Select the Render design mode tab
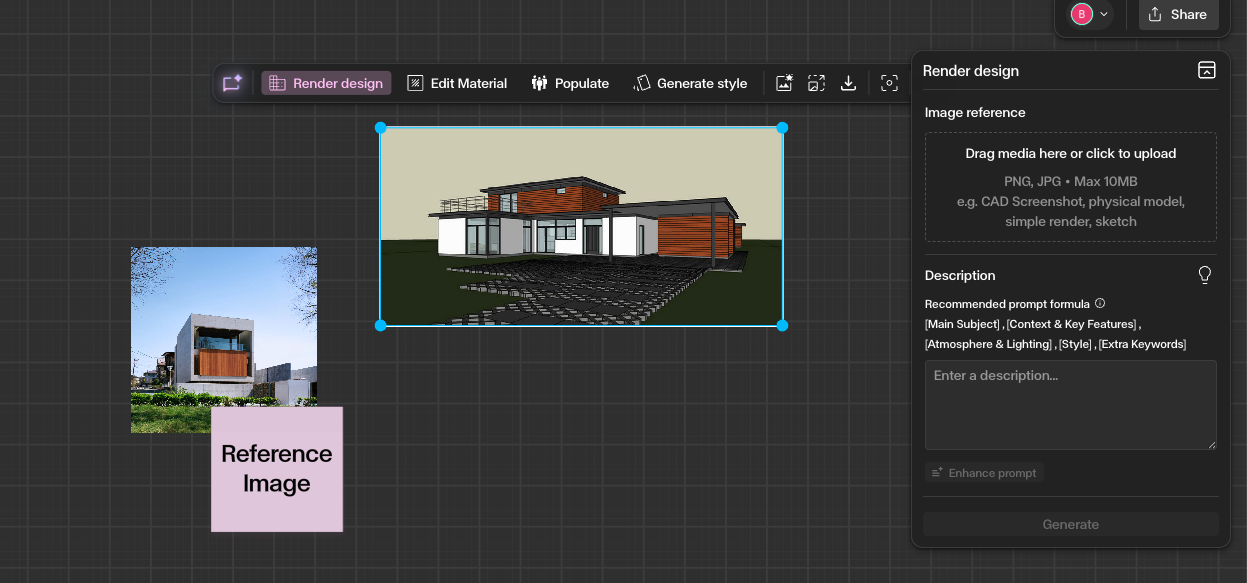The height and width of the screenshot is (583, 1247). [326, 83]
